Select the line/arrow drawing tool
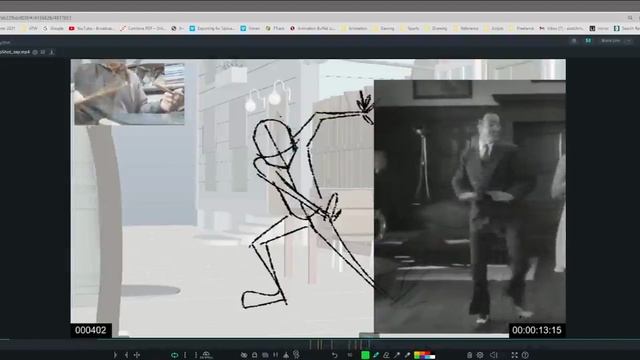The width and height of the screenshot is (640, 360). click(x=397, y=355)
